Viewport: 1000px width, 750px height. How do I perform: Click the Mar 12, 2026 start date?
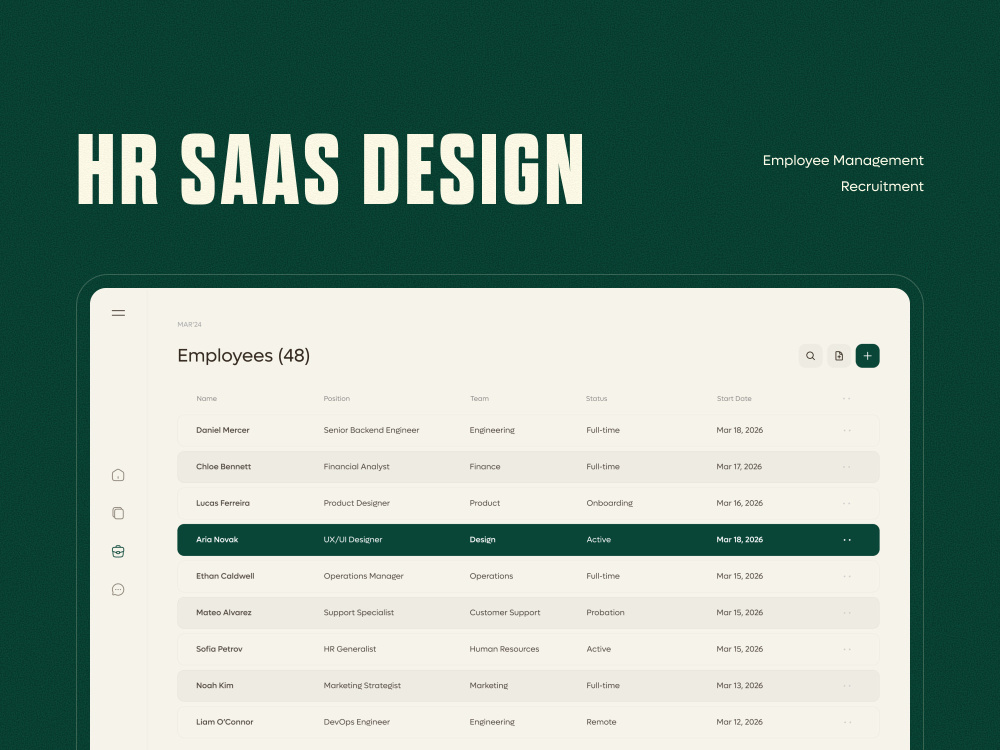pyautogui.click(x=740, y=722)
